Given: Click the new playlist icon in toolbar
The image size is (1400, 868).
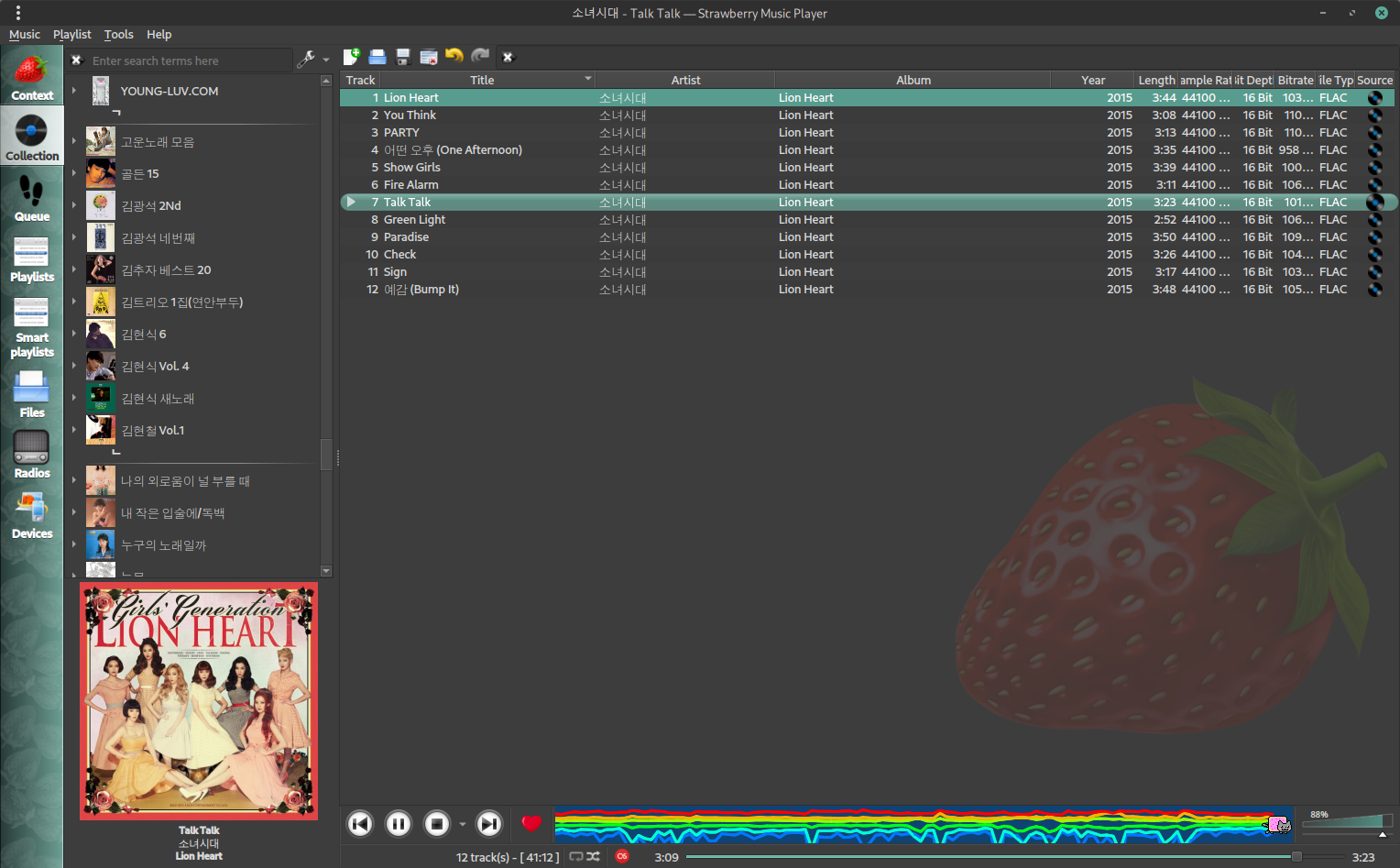Looking at the screenshot, I should (351, 57).
